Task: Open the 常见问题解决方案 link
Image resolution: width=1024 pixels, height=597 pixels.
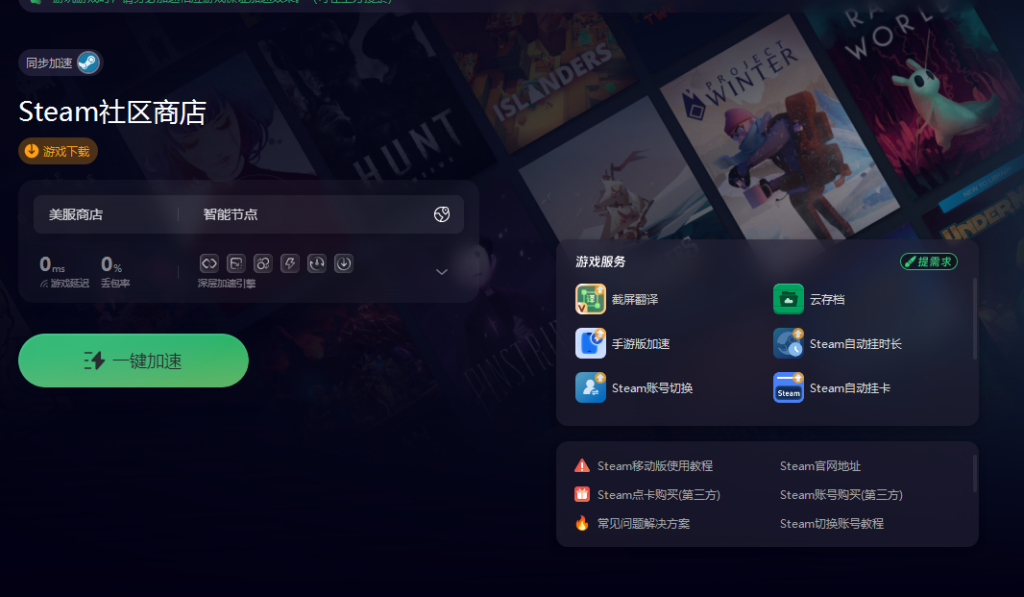Action: (643, 524)
